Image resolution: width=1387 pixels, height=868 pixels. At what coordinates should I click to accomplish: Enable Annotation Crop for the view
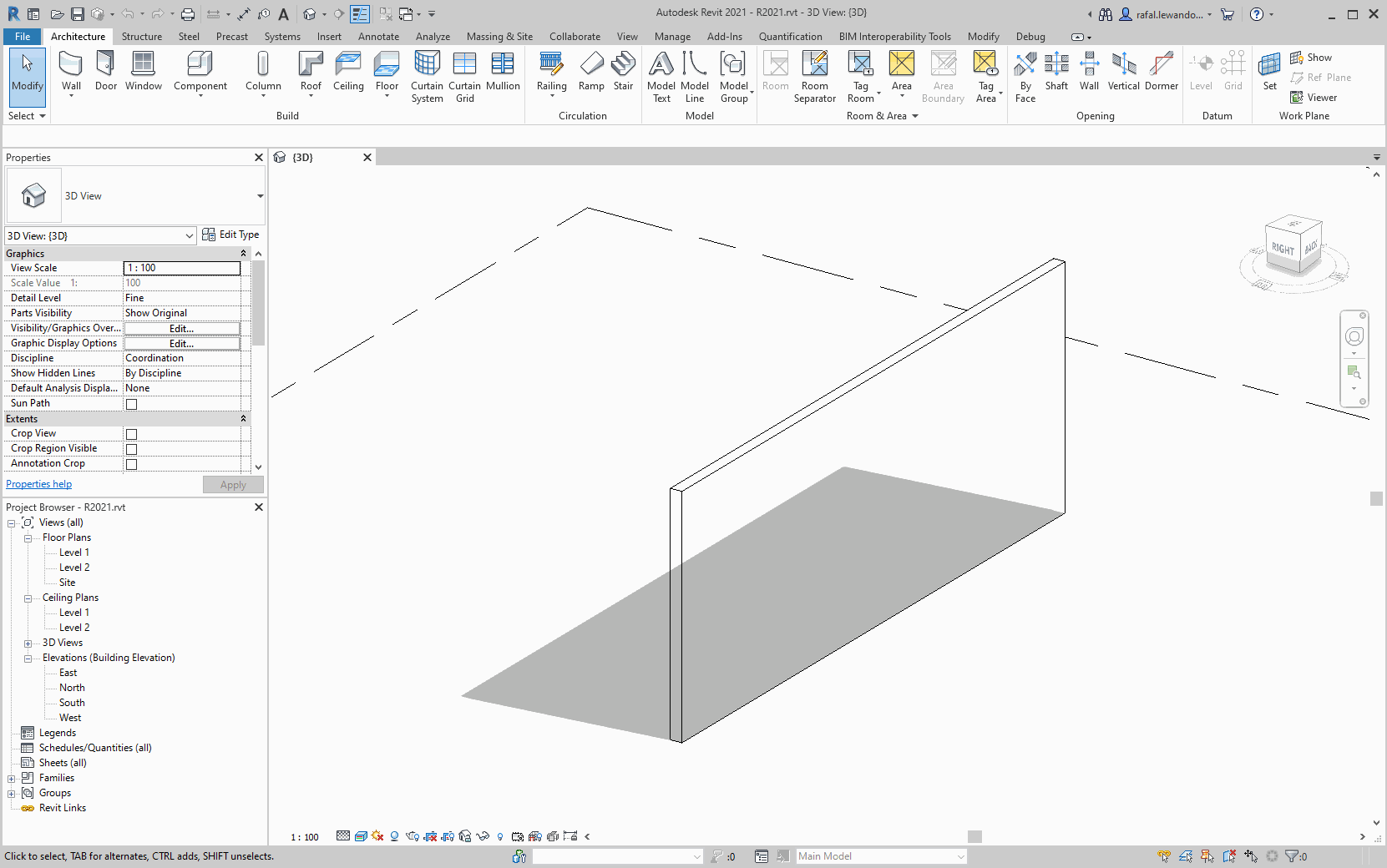[130, 463]
